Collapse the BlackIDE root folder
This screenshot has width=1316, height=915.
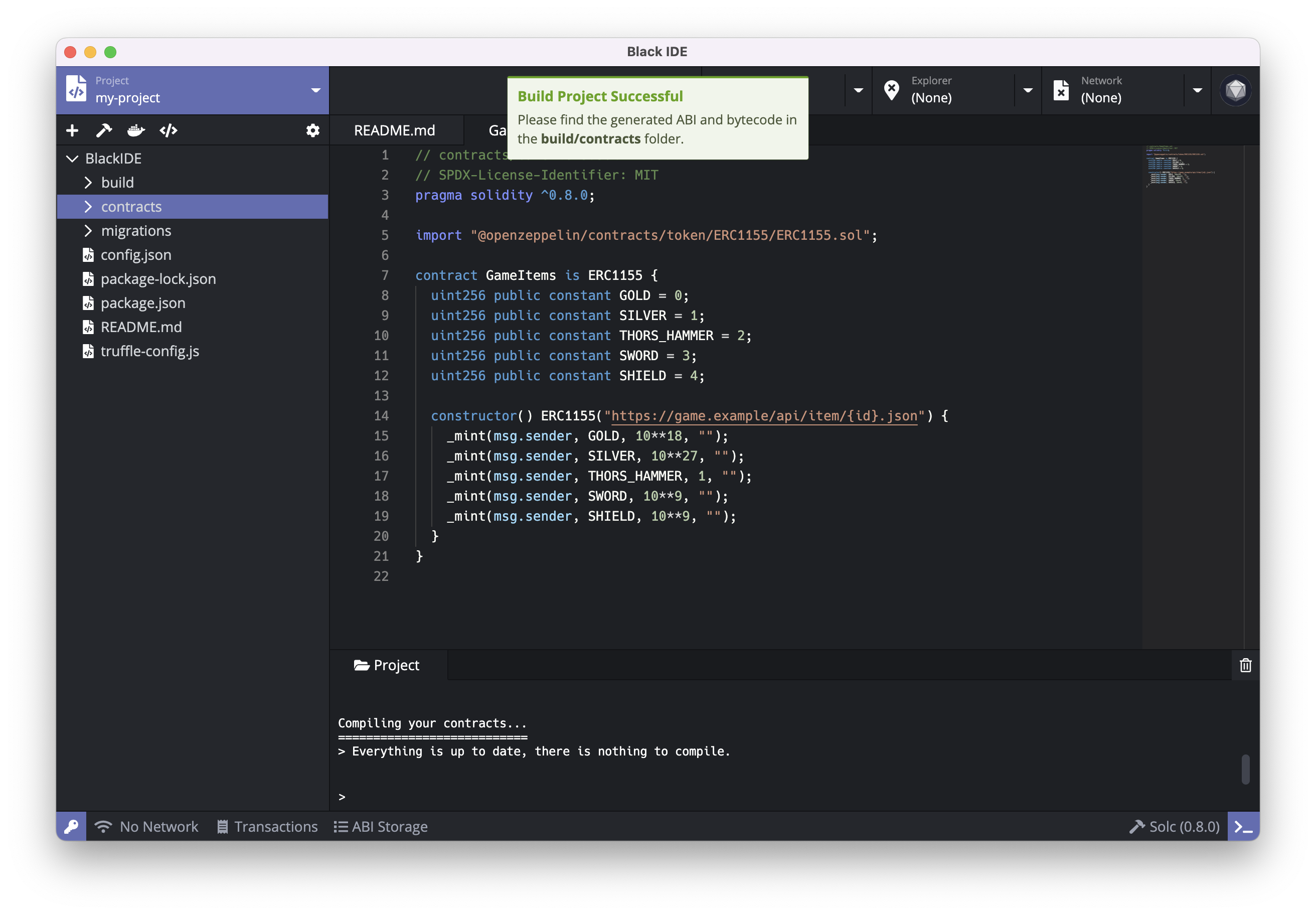(72, 159)
